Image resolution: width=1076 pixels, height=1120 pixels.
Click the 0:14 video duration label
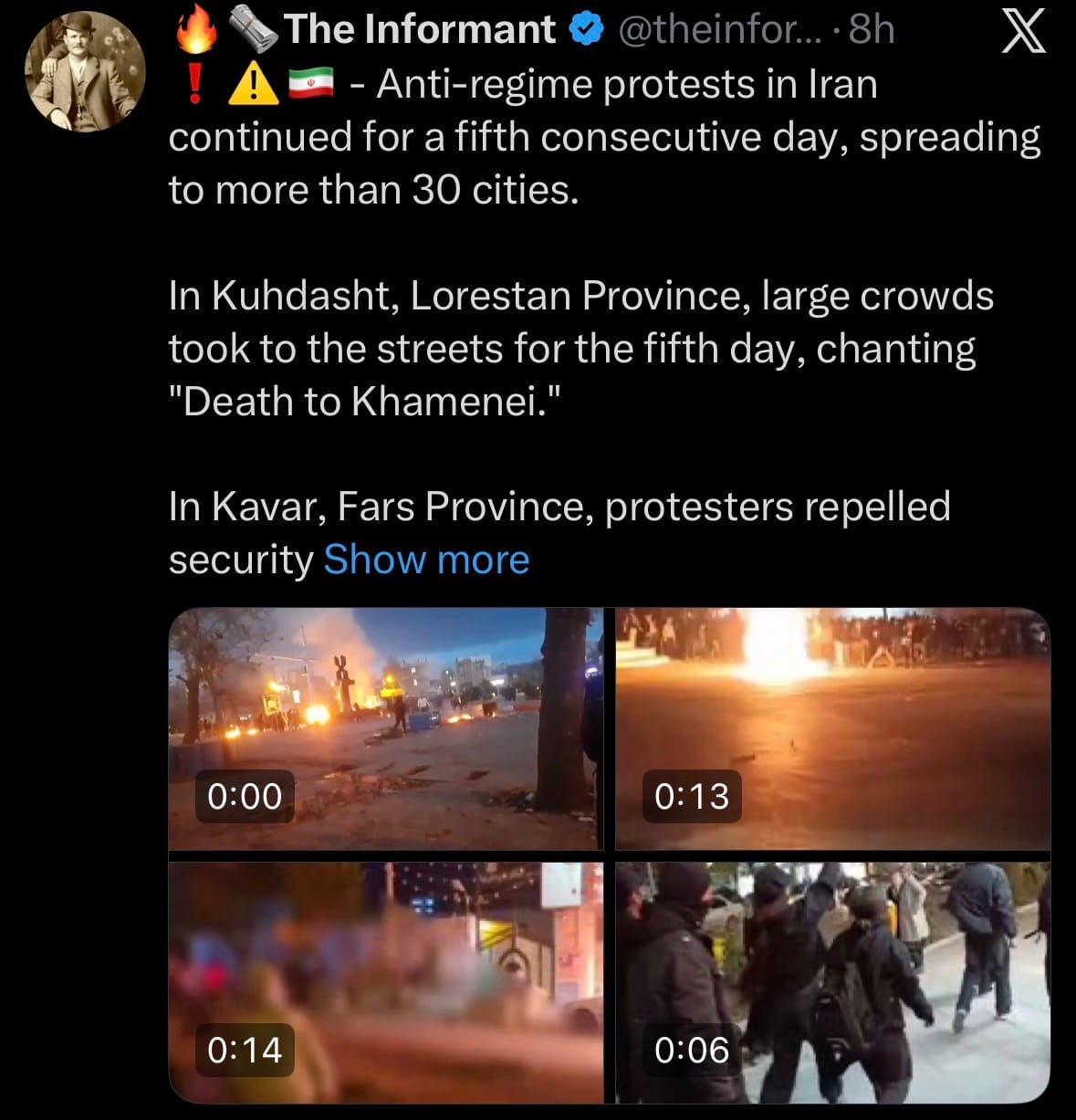click(245, 1050)
